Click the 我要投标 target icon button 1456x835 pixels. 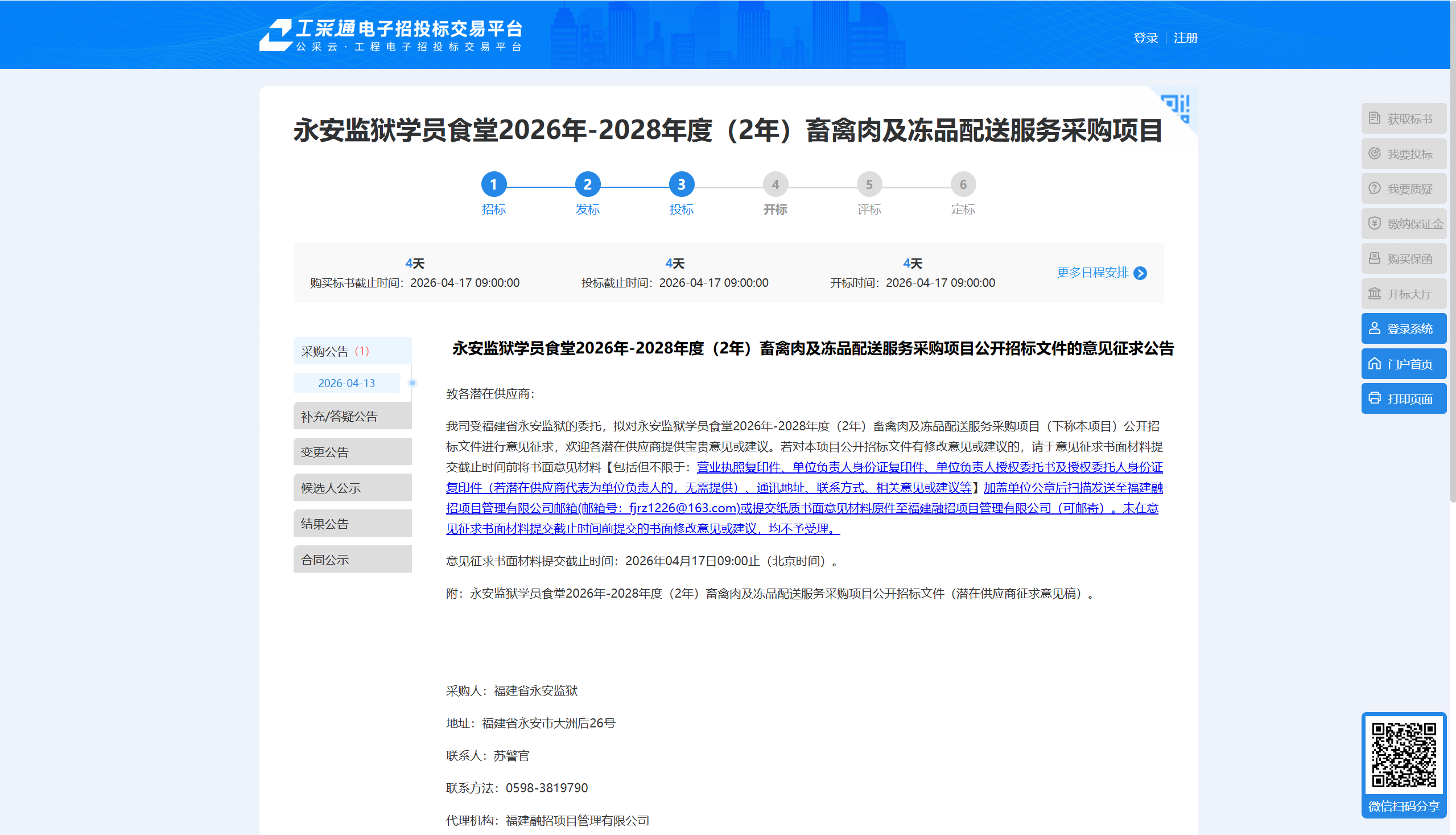1403,154
